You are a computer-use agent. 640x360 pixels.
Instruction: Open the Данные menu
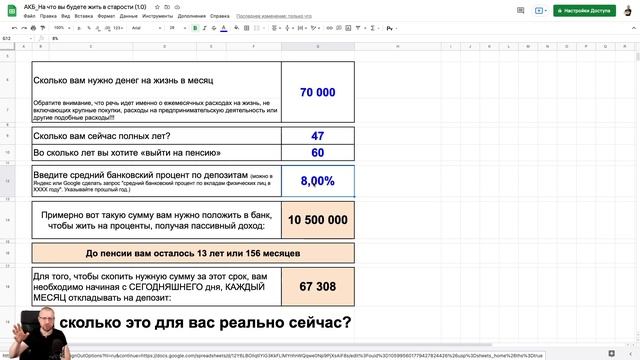(129, 16)
